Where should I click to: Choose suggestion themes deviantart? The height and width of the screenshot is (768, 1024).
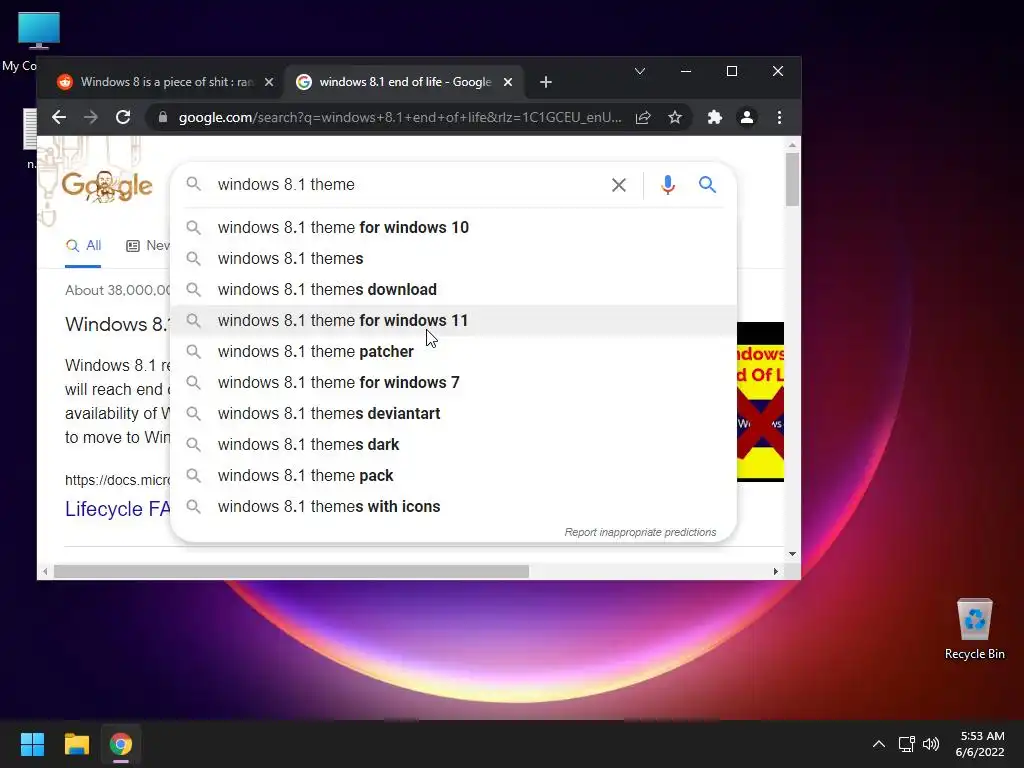pyautogui.click(x=453, y=413)
